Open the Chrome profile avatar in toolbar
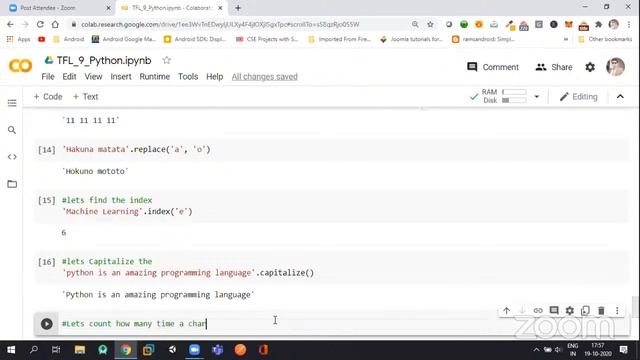Screen dimensions: 640x360 point(613,24)
